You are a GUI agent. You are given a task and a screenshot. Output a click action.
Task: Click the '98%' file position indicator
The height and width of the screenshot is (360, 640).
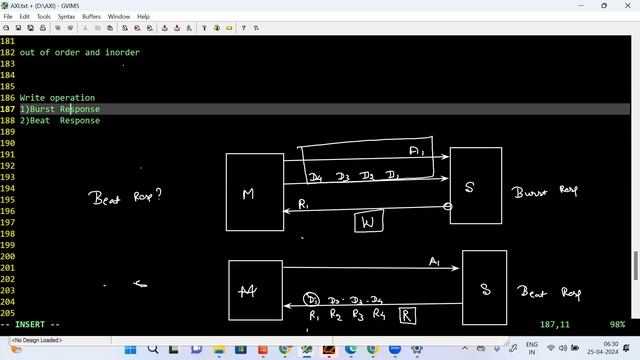click(617, 324)
